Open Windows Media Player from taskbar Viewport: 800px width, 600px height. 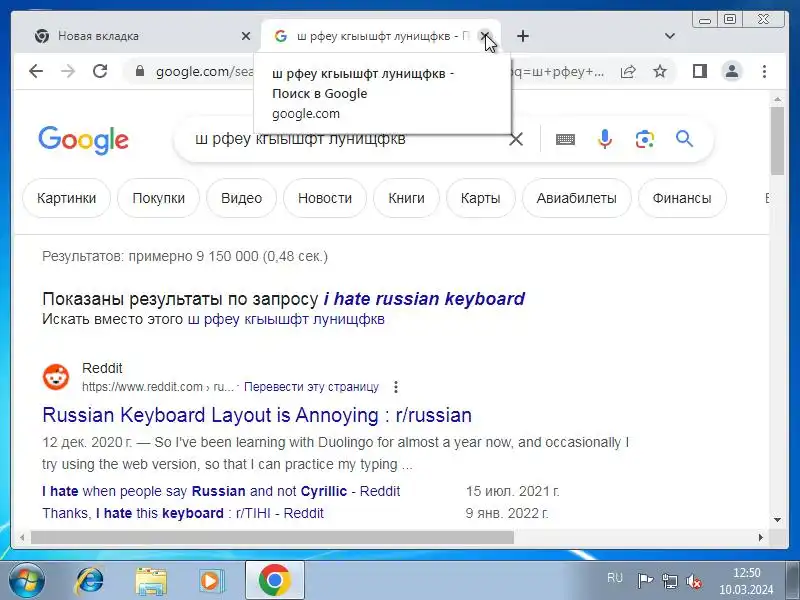click(210, 581)
